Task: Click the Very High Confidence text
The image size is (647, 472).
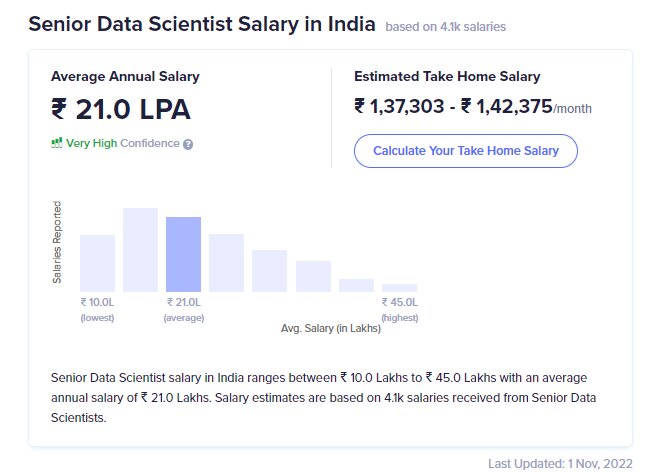Action: coord(123,143)
